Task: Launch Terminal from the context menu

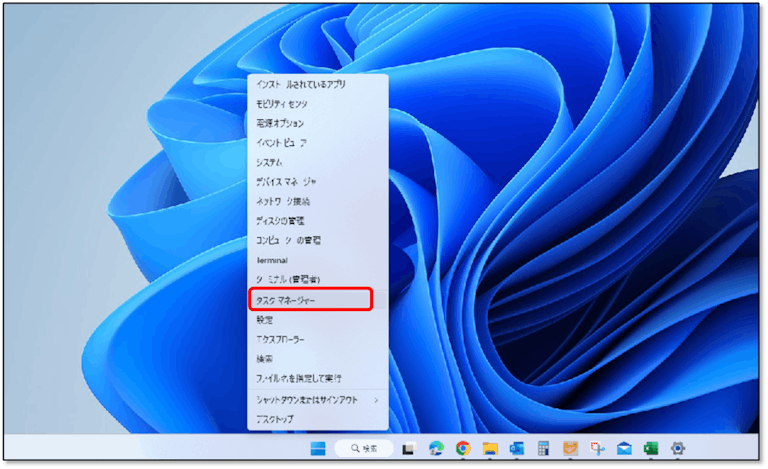Action: coord(318,260)
